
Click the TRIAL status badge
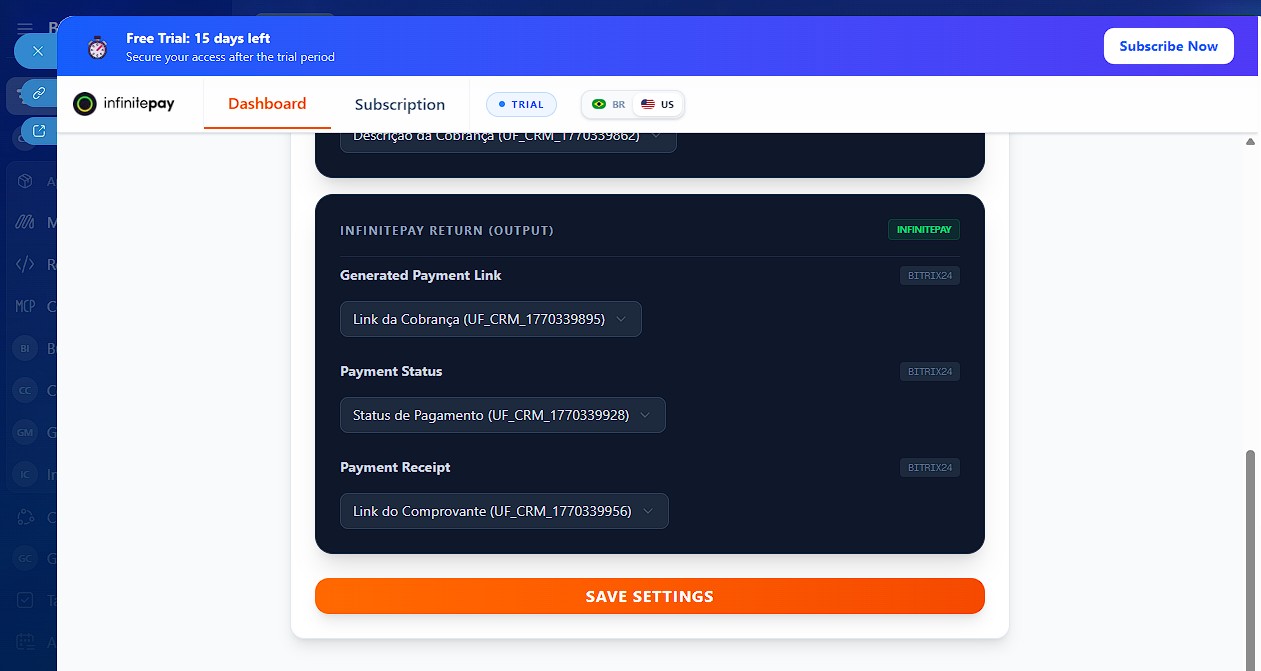point(521,104)
